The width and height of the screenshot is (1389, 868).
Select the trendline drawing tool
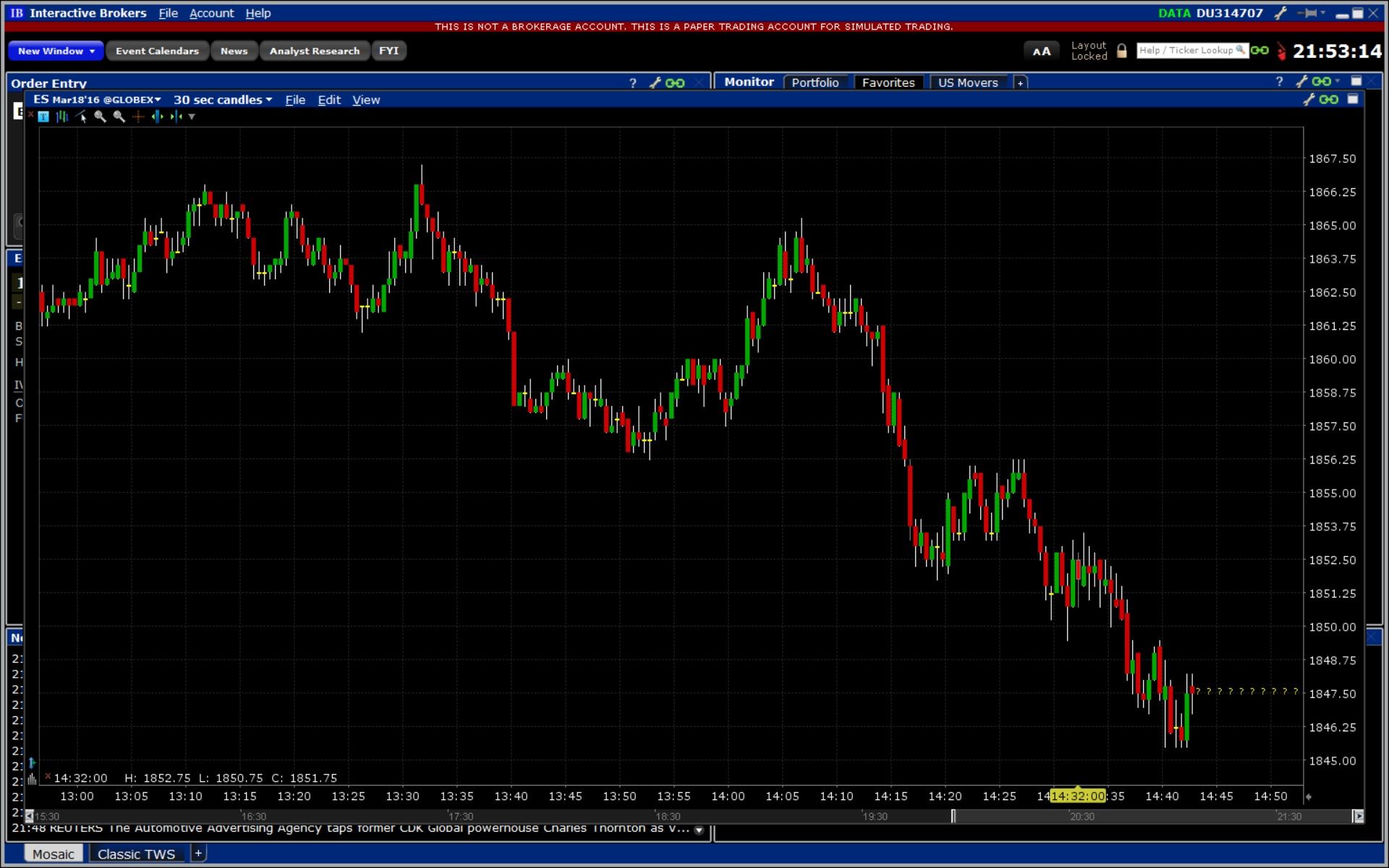tap(81, 116)
